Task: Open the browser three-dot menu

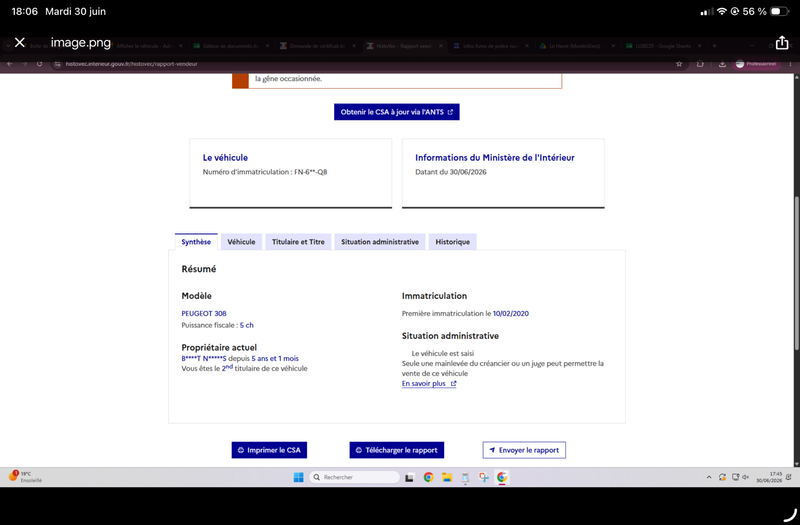Action: [x=790, y=64]
